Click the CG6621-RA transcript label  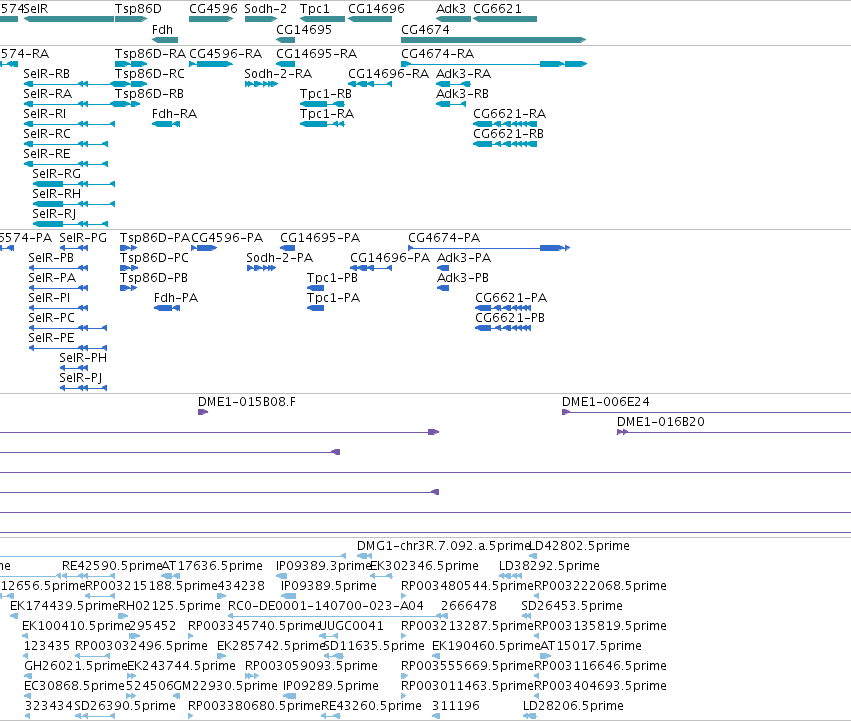(510, 113)
